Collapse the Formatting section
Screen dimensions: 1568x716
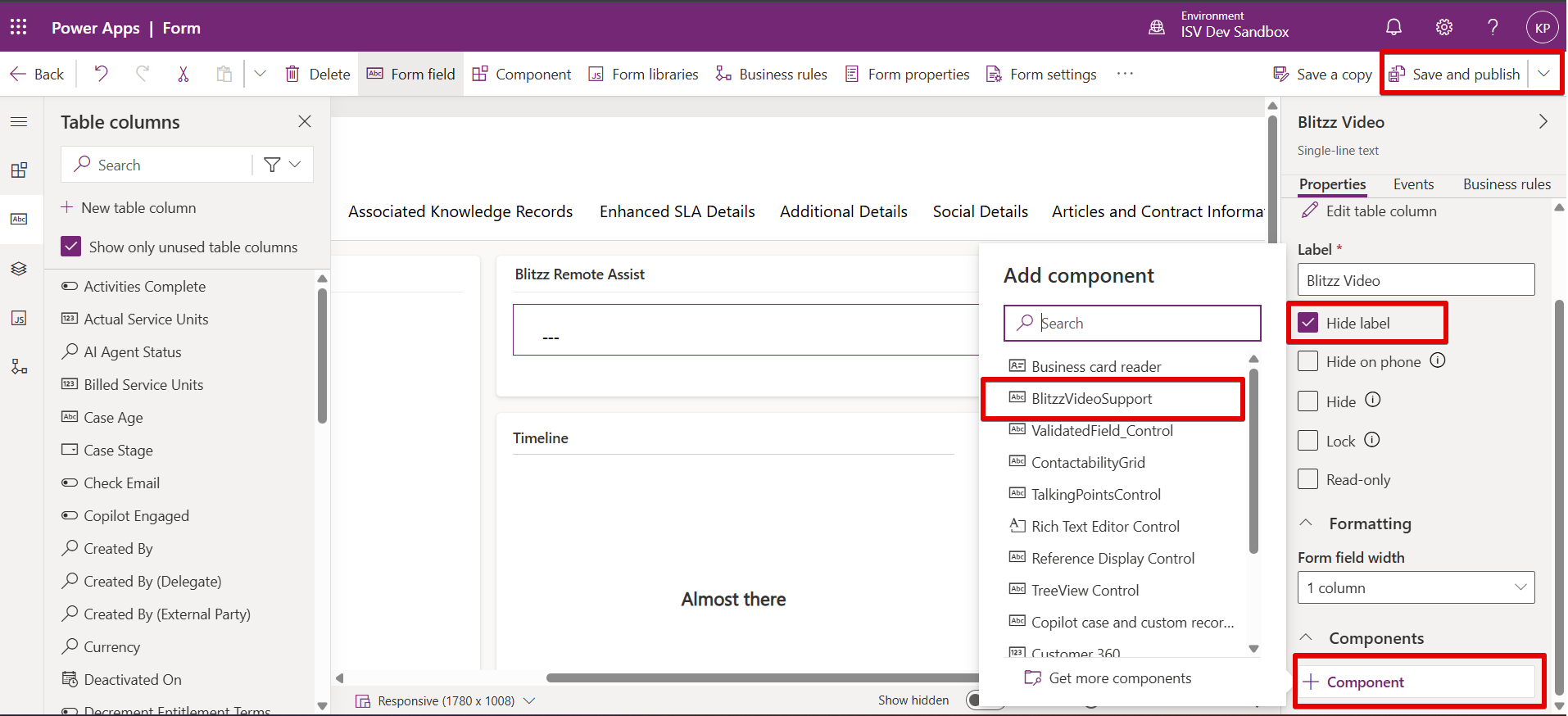click(x=1307, y=523)
